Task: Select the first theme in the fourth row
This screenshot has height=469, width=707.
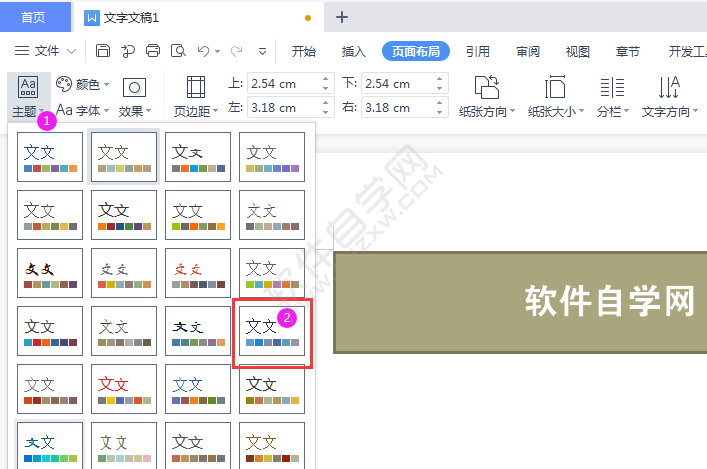Action: point(50,331)
